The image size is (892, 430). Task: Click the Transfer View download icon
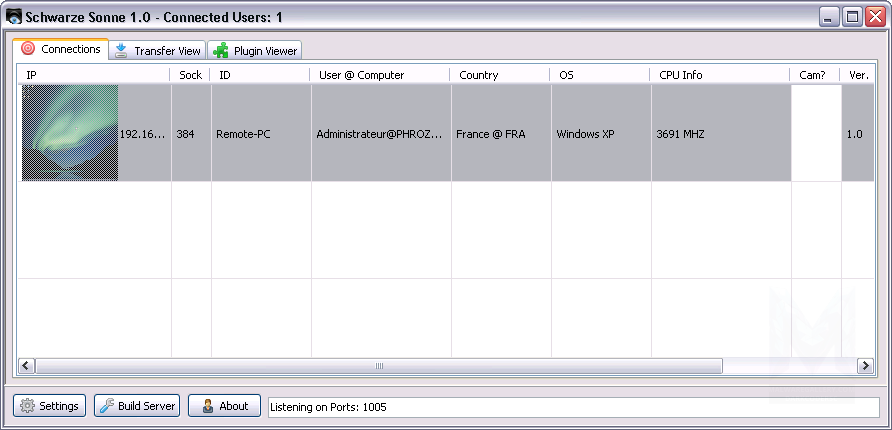(121, 50)
